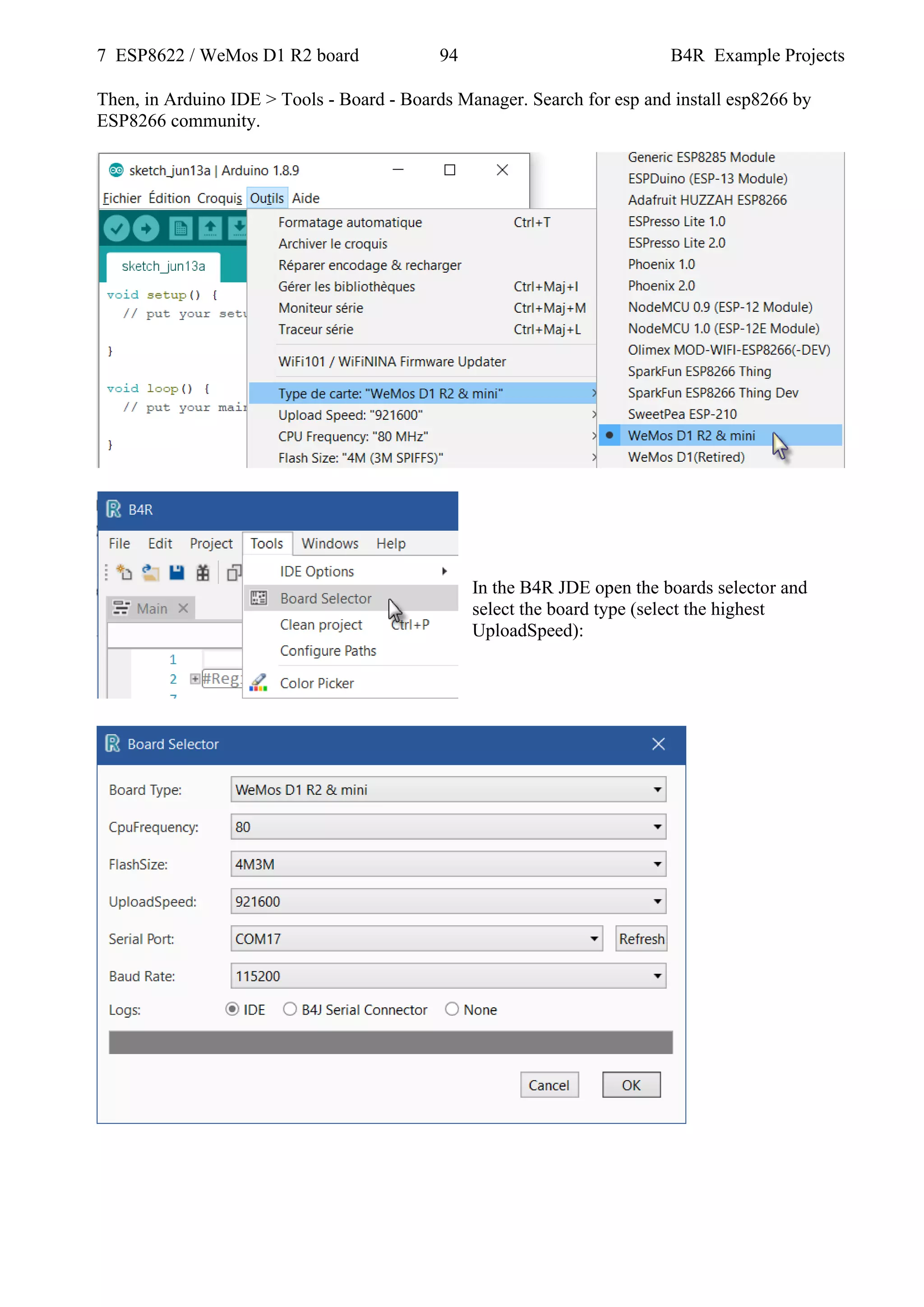This screenshot has height=1307, width=924.
Task: Click WiFi101 / WiFiNINA Firmware Updater
Action: point(423,362)
